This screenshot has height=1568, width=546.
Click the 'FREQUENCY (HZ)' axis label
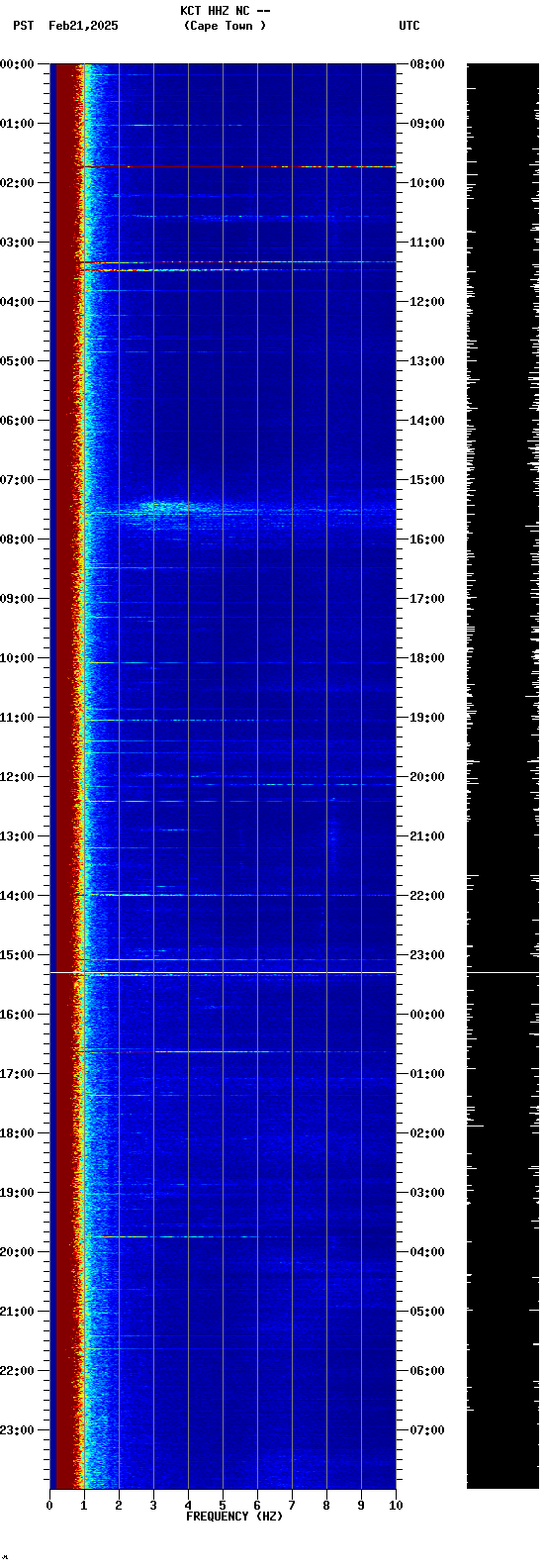[234, 1517]
